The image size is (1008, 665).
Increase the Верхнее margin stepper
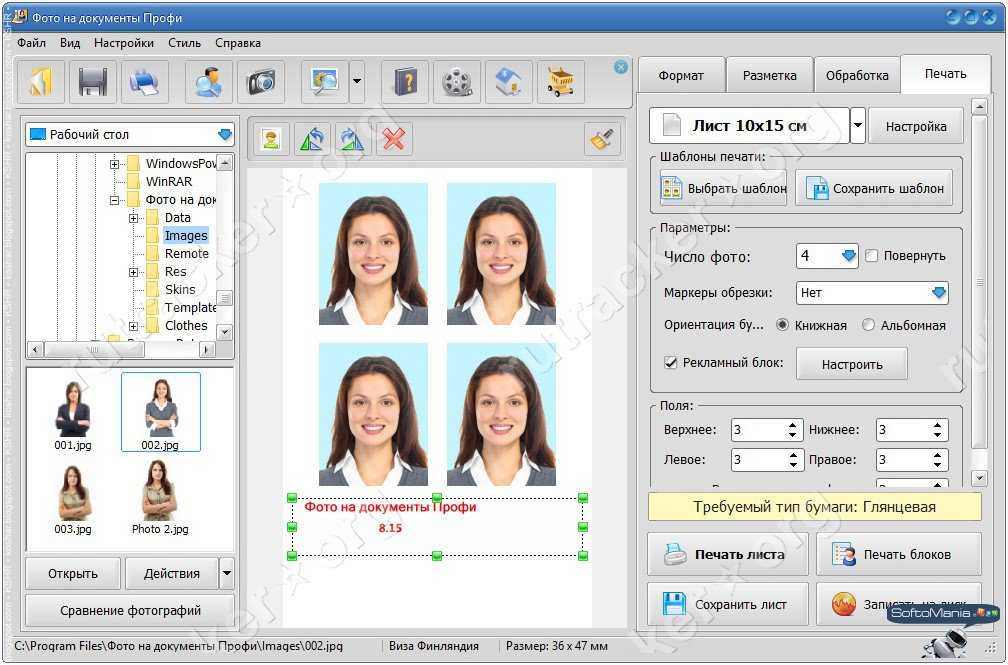tap(793, 425)
